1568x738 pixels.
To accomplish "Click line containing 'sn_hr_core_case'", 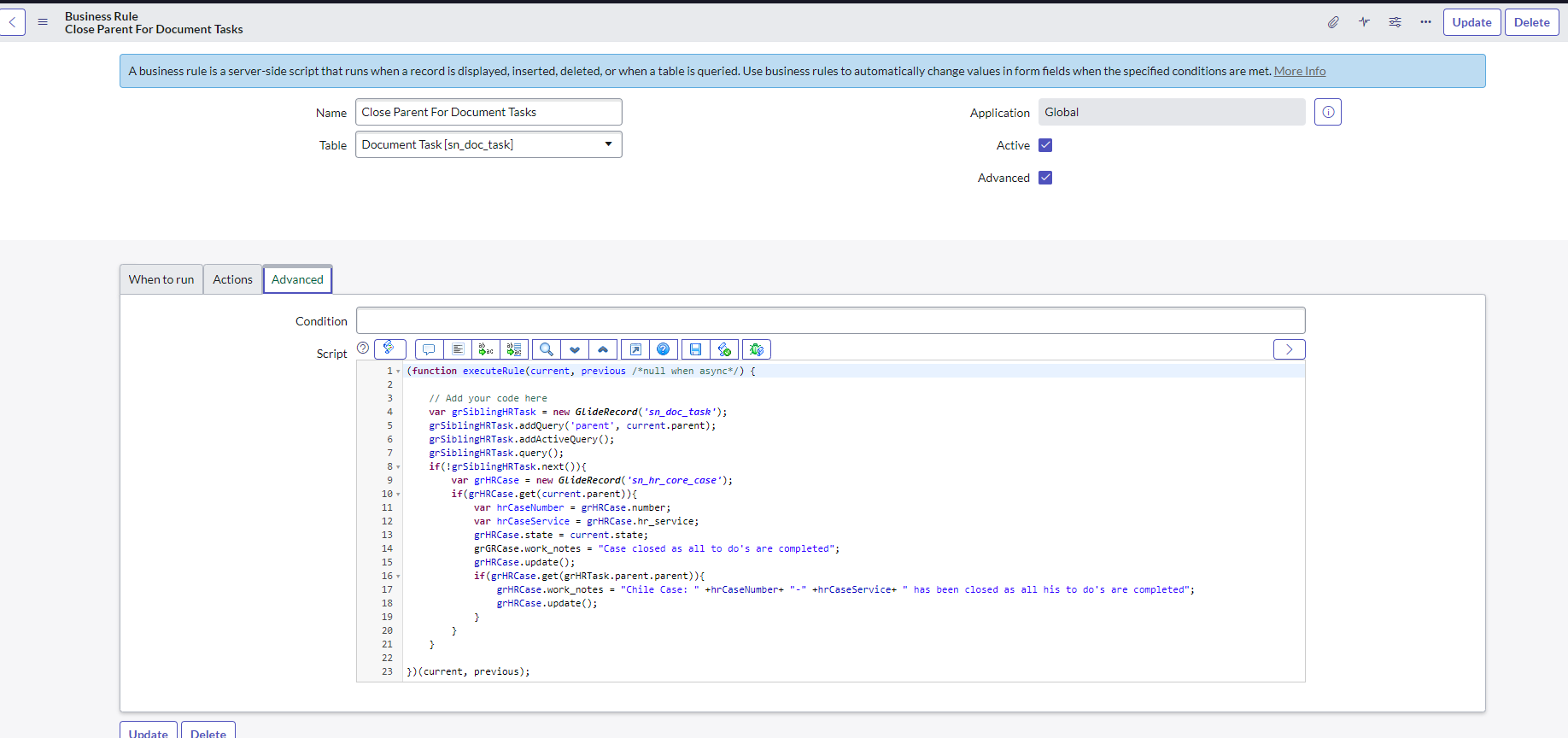I will [592, 480].
